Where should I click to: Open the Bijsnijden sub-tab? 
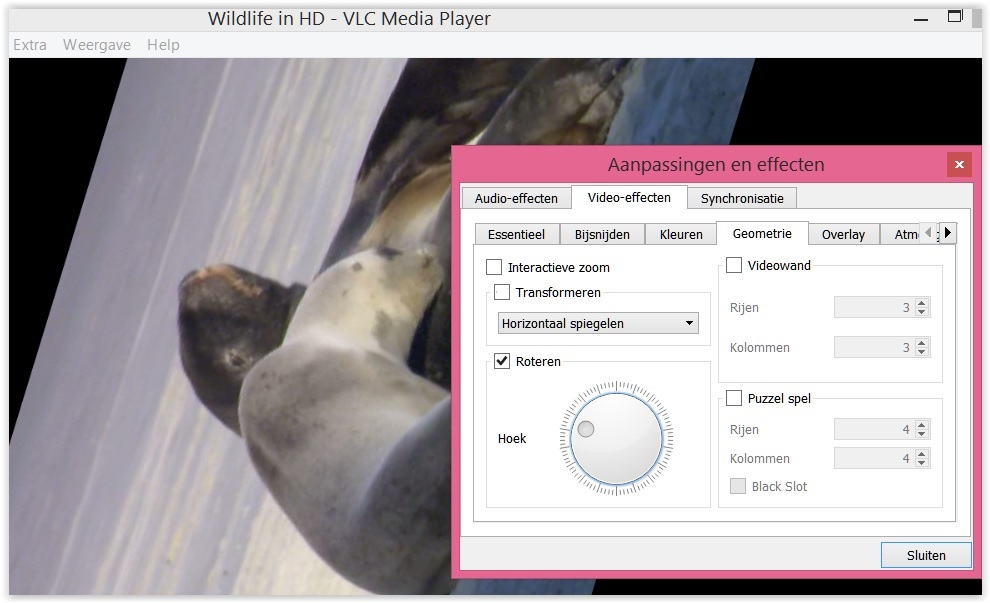point(602,234)
